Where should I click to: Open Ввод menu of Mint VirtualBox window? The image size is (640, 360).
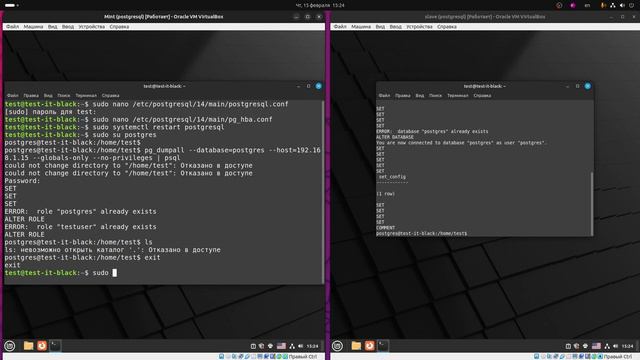click(x=68, y=27)
